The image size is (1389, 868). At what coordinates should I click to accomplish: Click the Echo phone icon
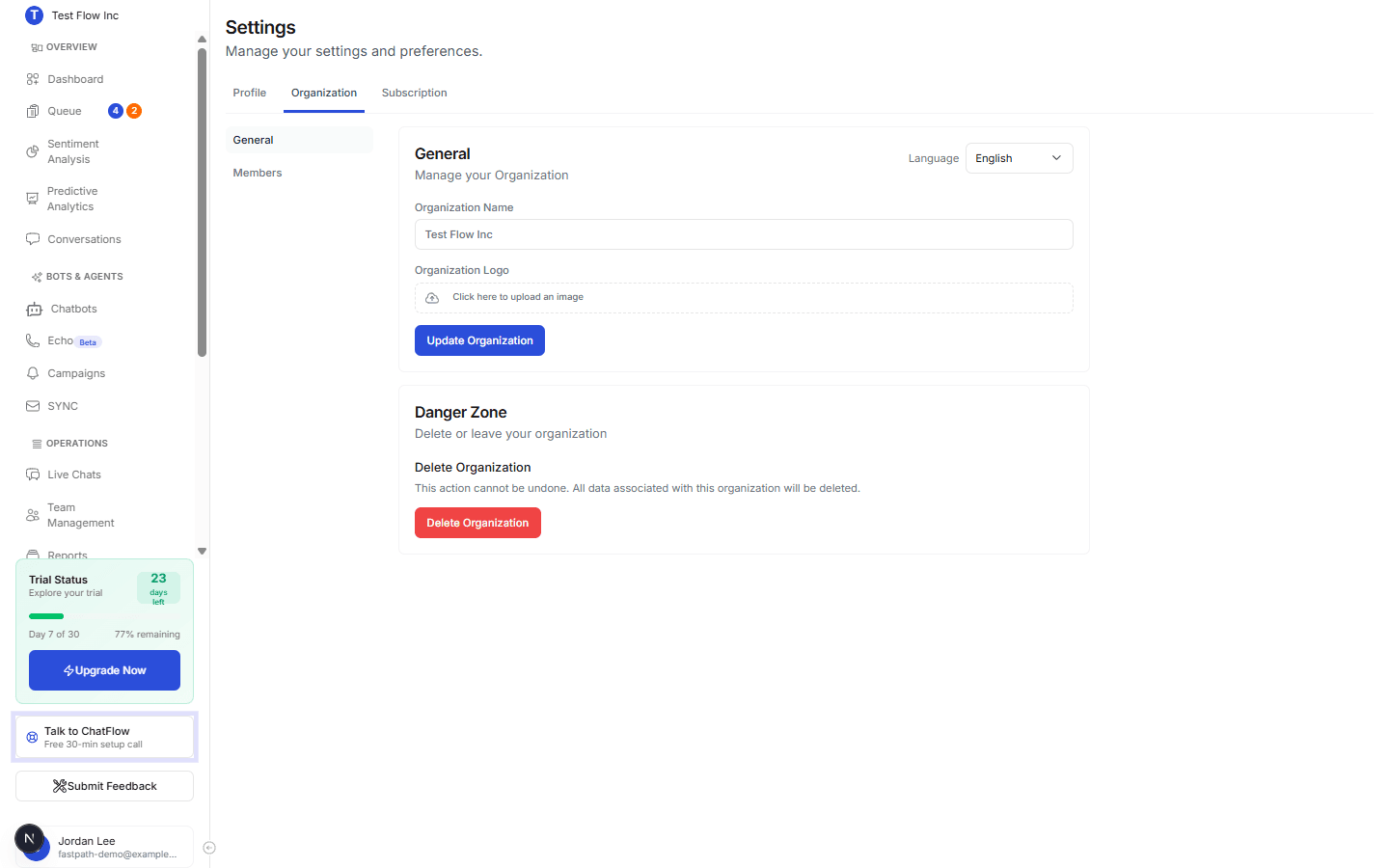click(33, 340)
